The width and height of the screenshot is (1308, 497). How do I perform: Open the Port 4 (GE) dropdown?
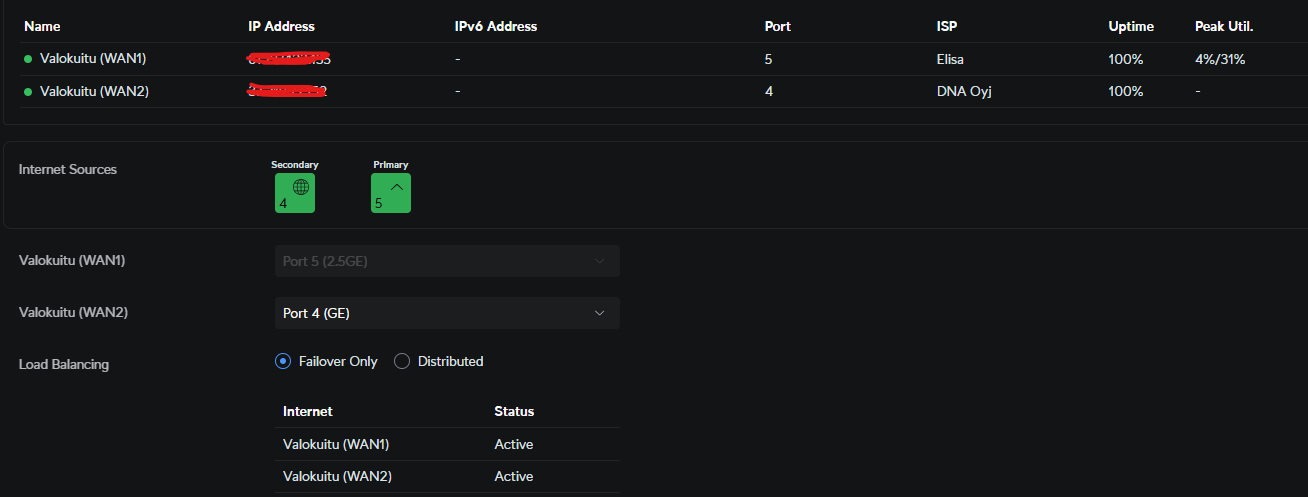point(447,313)
